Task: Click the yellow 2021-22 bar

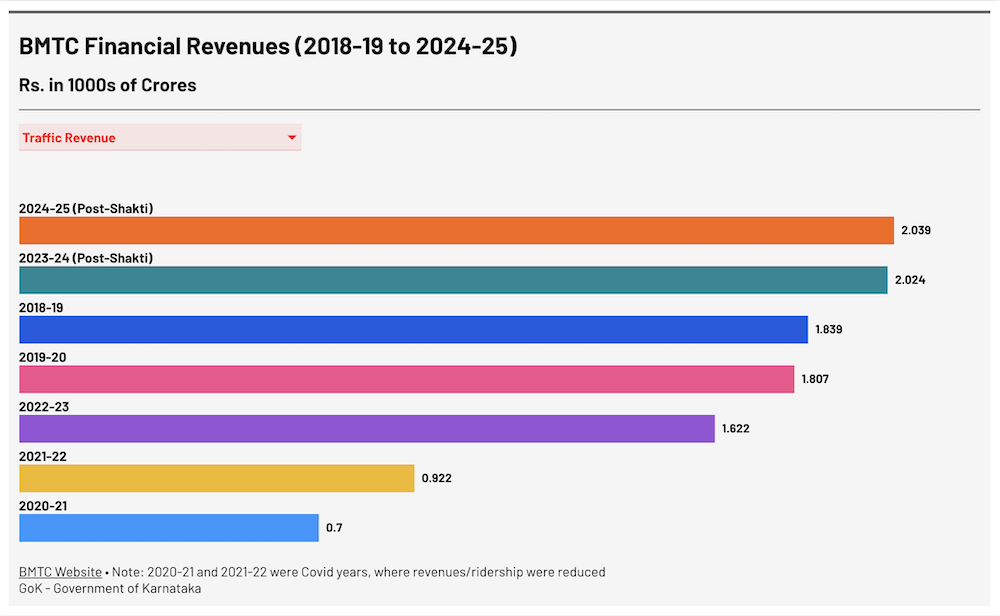Action: 216,478
